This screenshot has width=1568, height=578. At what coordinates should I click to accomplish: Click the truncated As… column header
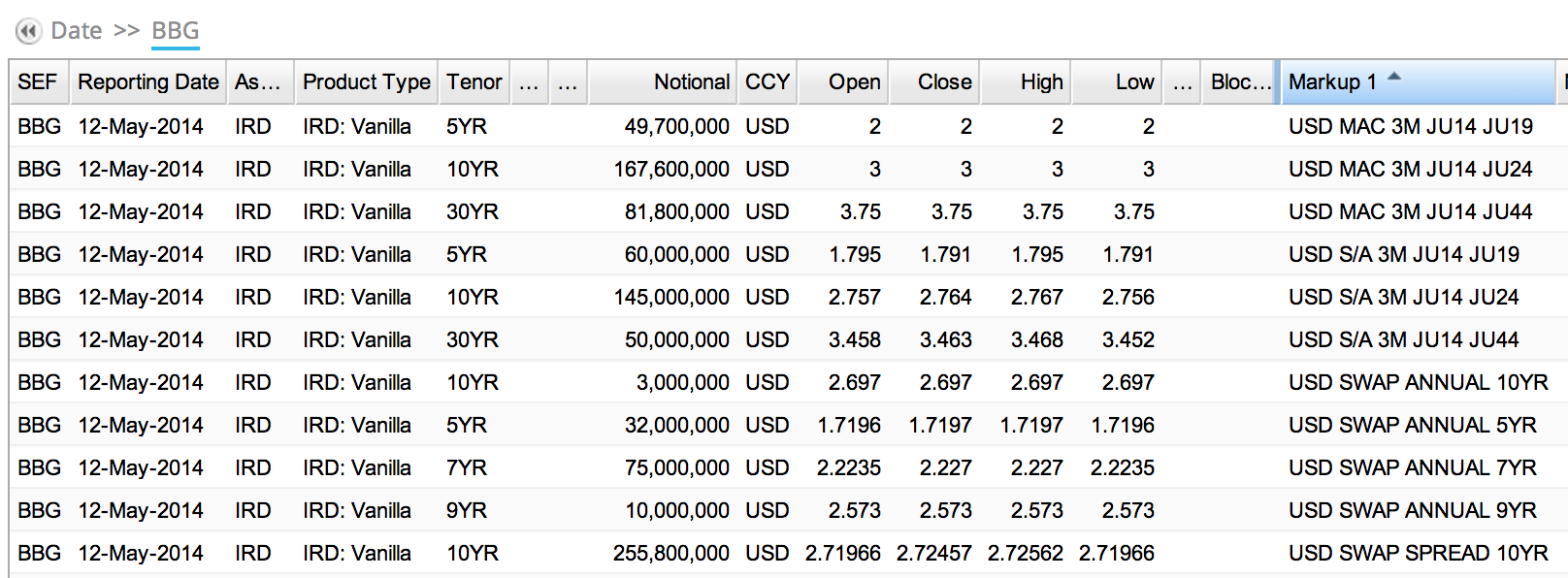pyautogui.click(x=260, y=82)
